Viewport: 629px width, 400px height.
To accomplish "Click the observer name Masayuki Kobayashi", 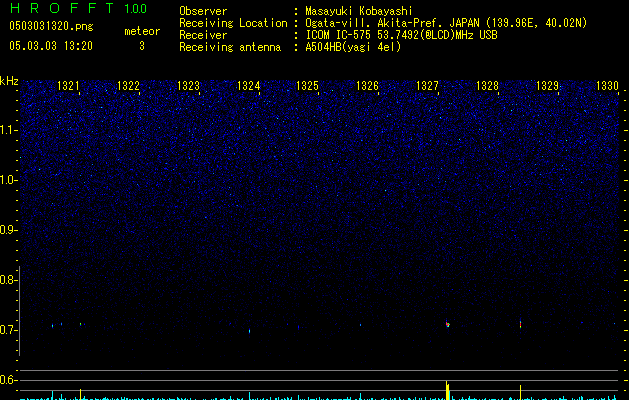I will click(x=359, y=11).
